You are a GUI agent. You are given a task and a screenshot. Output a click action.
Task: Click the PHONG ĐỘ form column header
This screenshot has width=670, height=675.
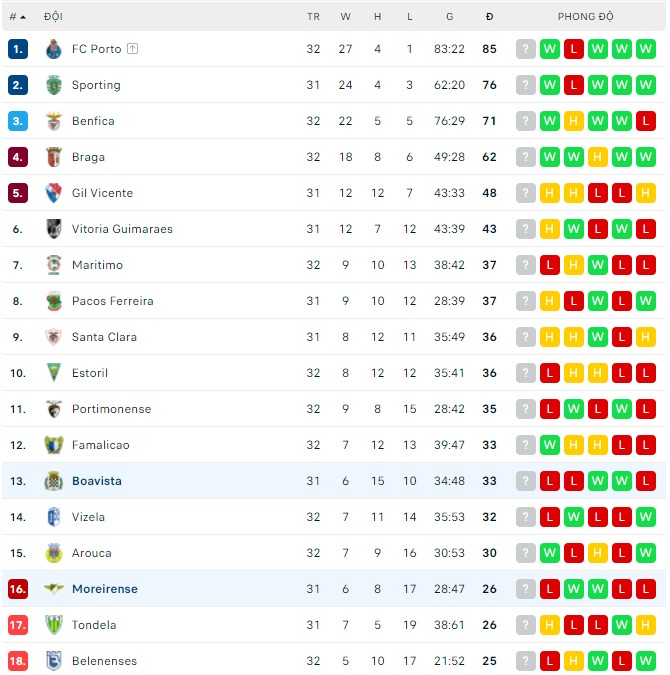coord(586,17)
